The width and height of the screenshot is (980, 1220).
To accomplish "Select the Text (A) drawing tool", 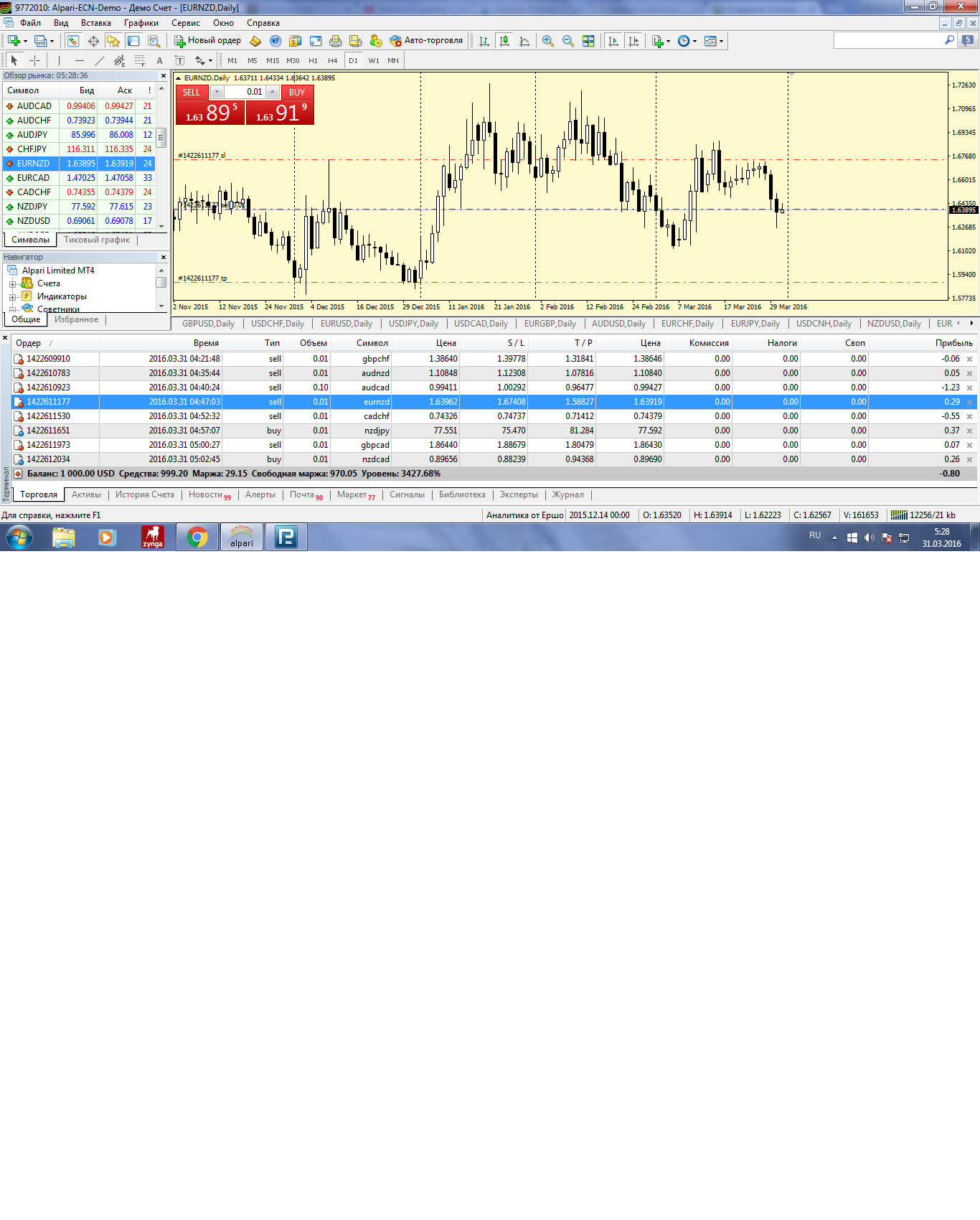I will click(x=159, y=61).
